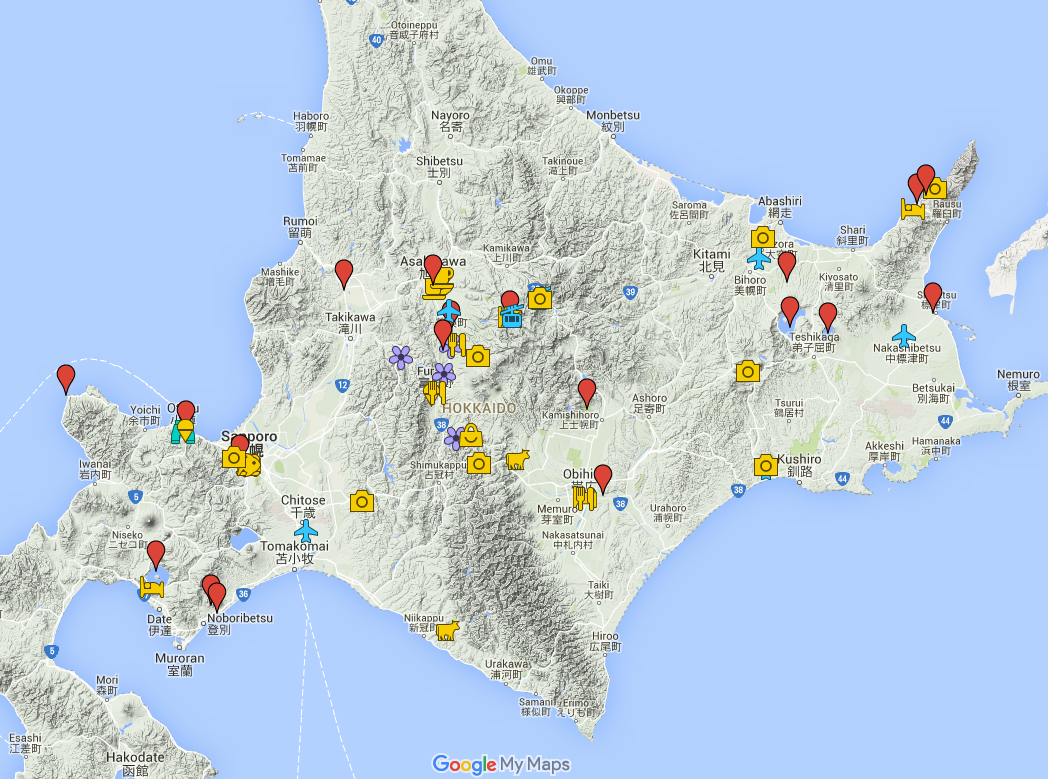
Task: Click the red pin above Kamishihoro
Action: [x=587, y=391]
